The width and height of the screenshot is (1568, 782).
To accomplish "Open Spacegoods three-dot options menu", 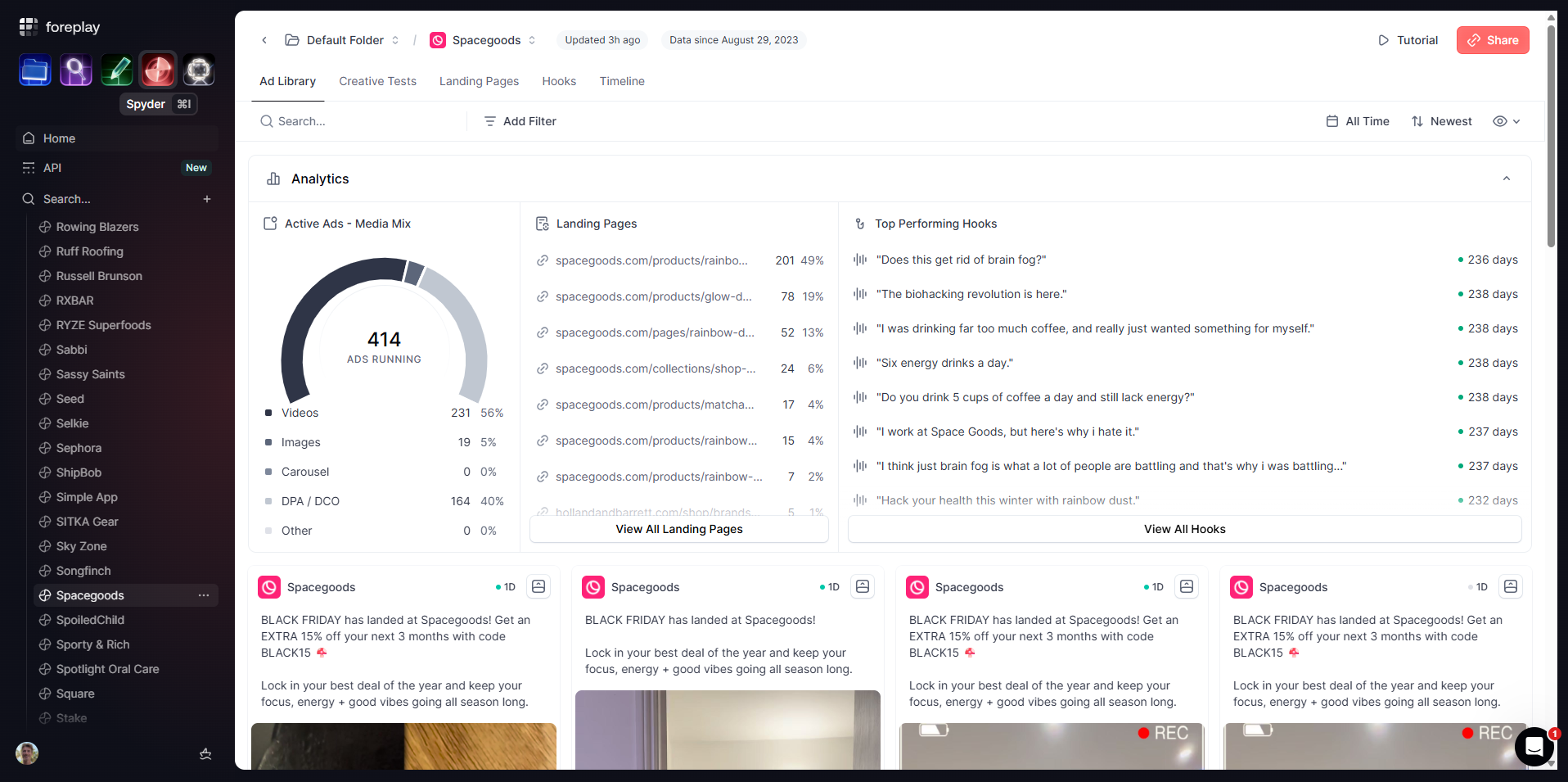I will tap(204, 595).
